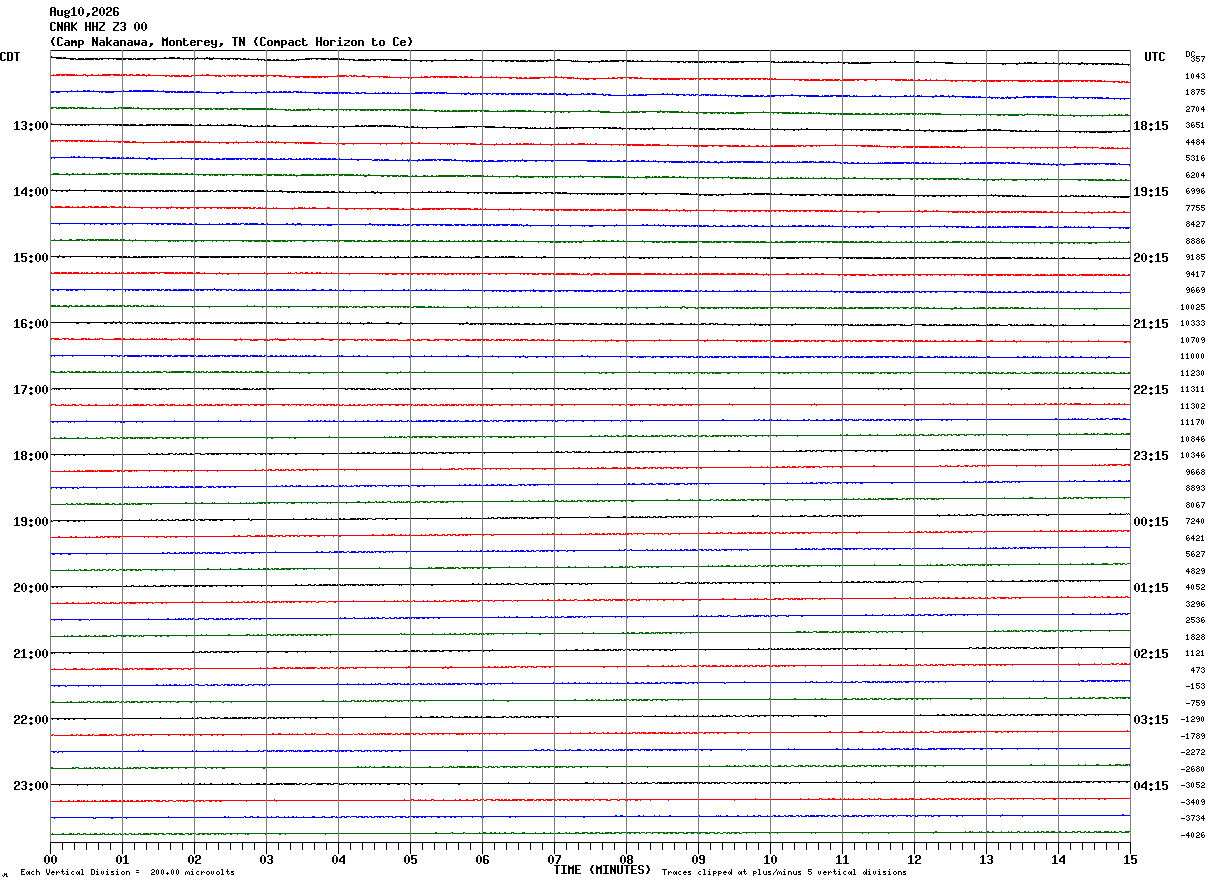
Task: Click the 02:15 UTC time label
Action: point(1151,654)
